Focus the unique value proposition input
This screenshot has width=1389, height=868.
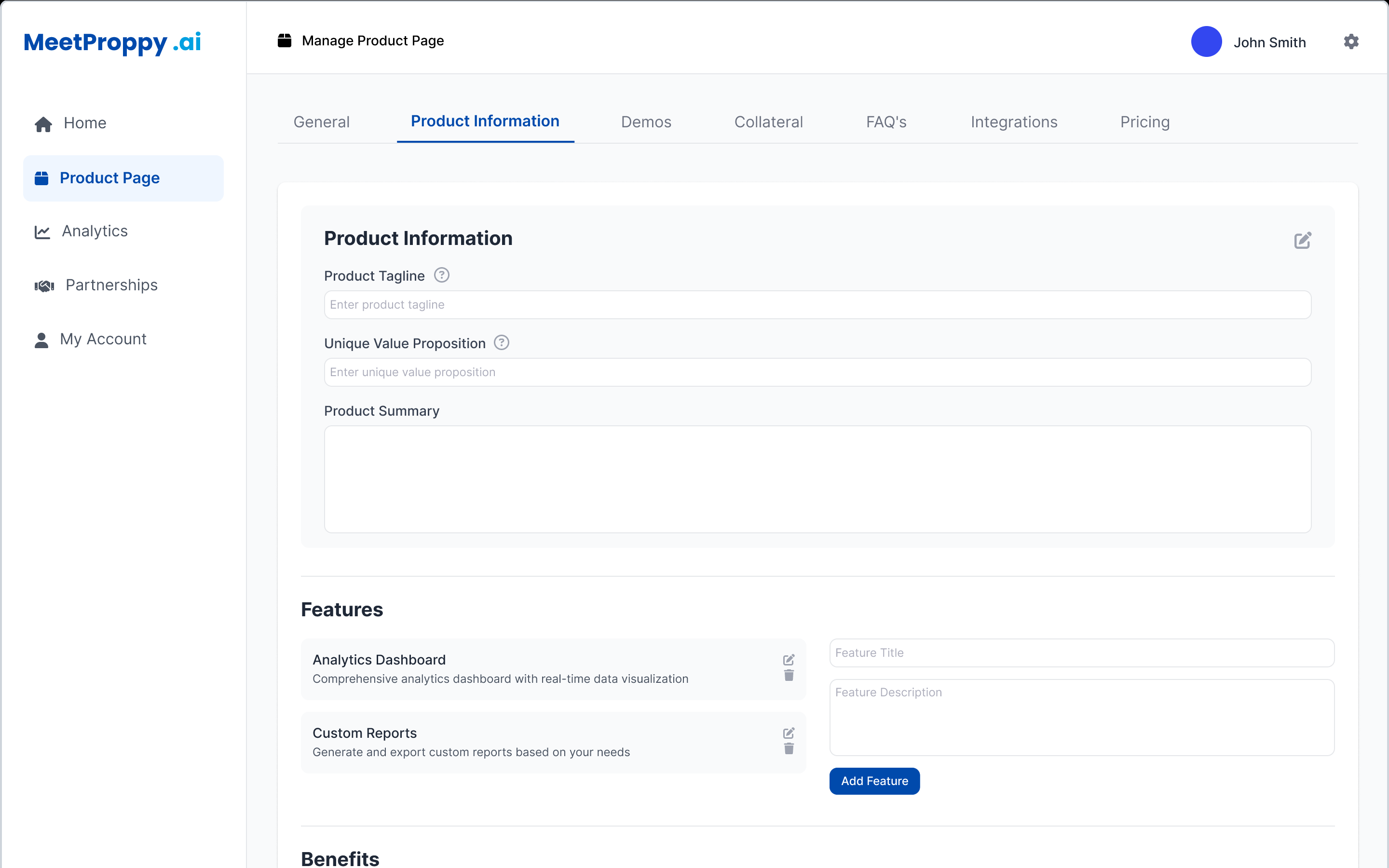pyautogui.click(x=817, y=372)
